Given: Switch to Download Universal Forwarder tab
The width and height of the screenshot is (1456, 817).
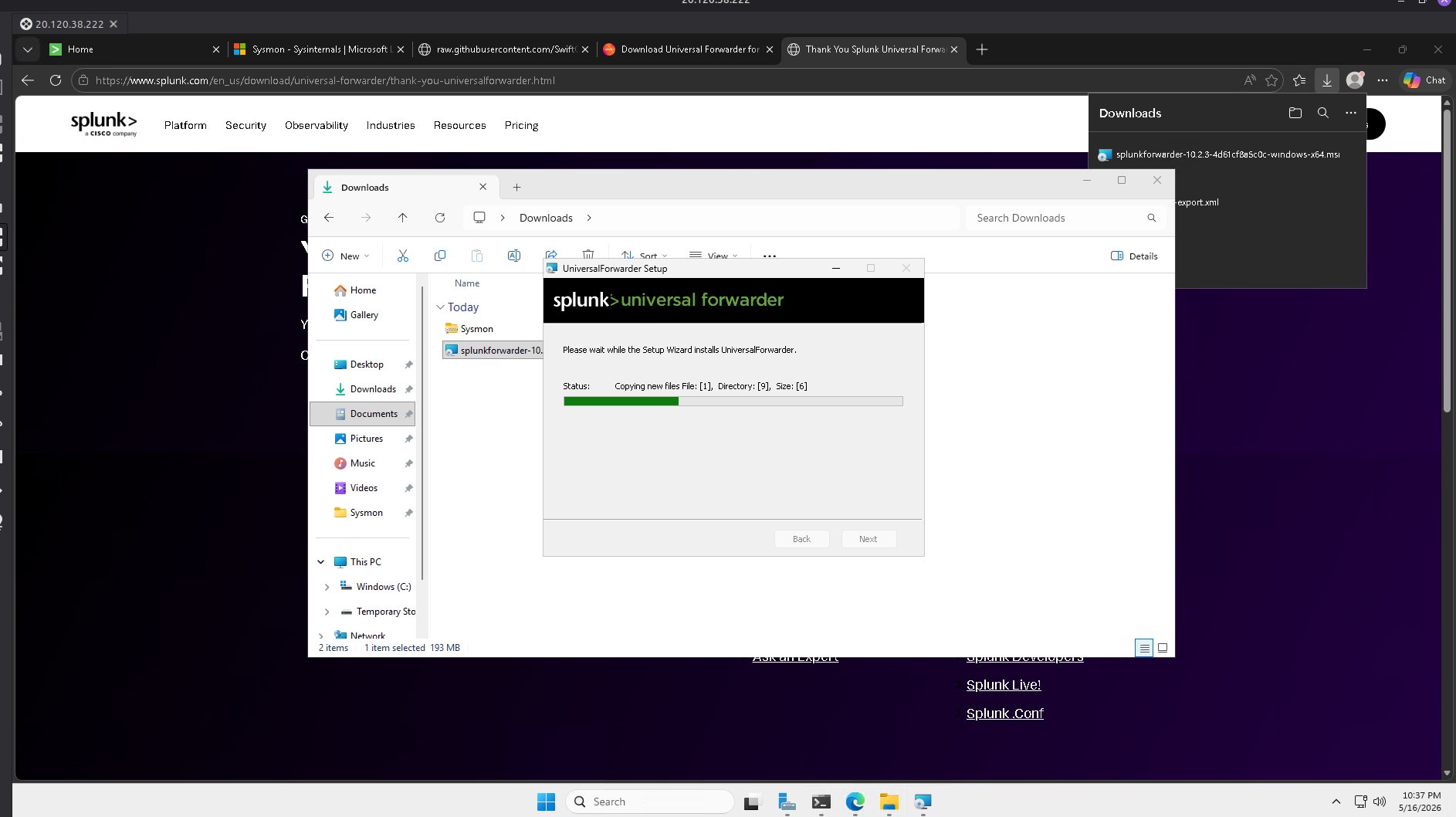Looking at the screenshot, I should tap(687, 49).
